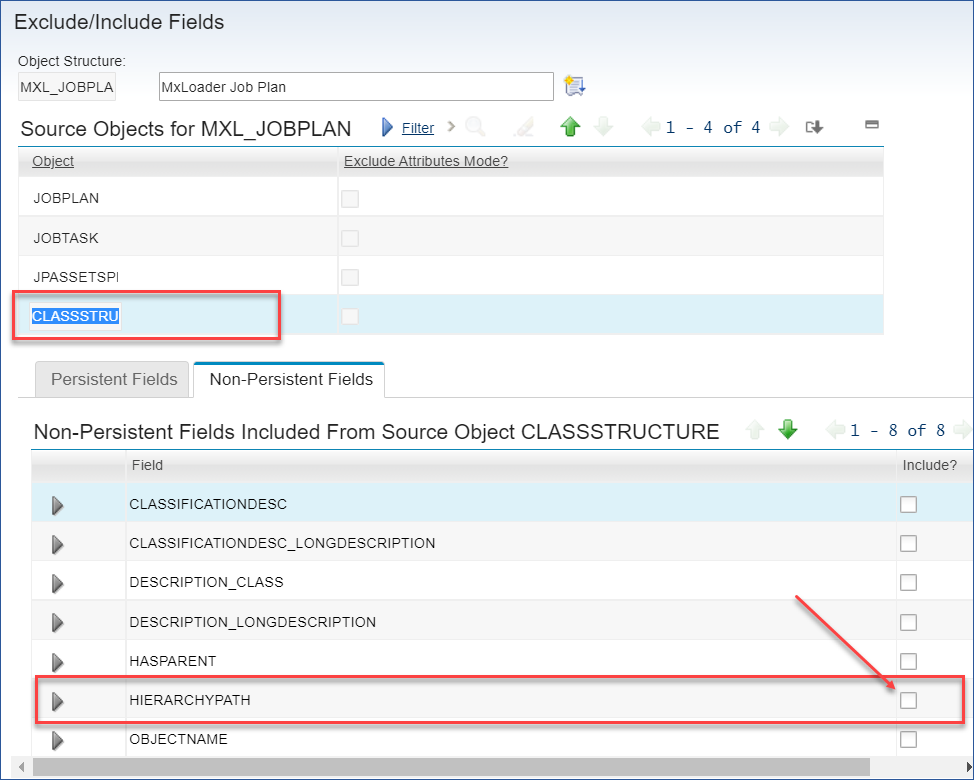The height and width of the screenshot is (780, 974).
Task: Click the MxLoader Job Plan description field
Action: (x=356, y=87)
